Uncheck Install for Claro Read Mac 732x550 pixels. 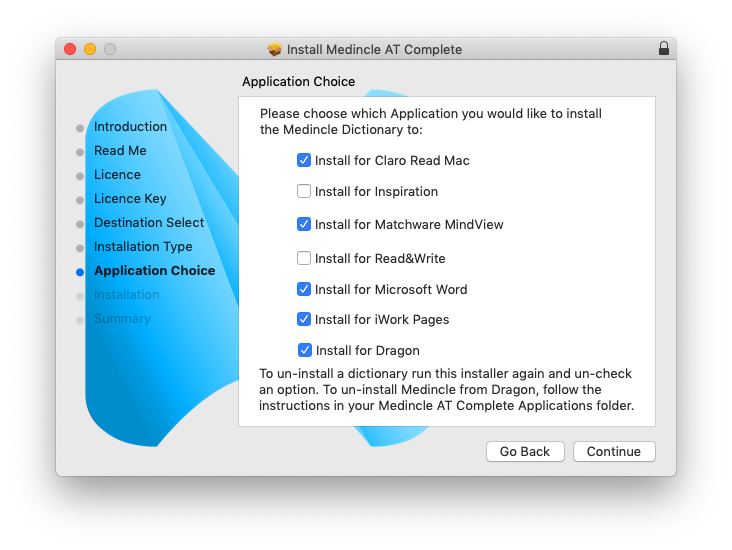tap(304, 160)
